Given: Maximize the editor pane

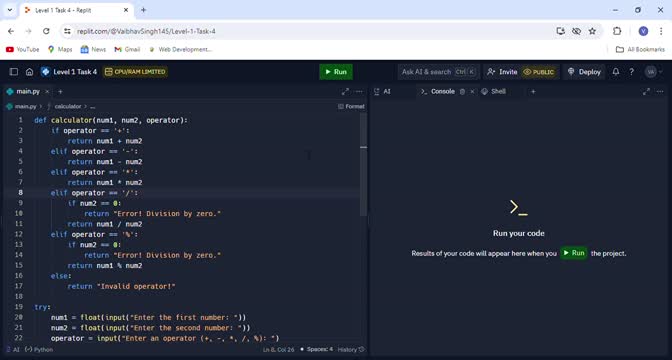Looking at the screenshot, I should click(x=345, y=91).
